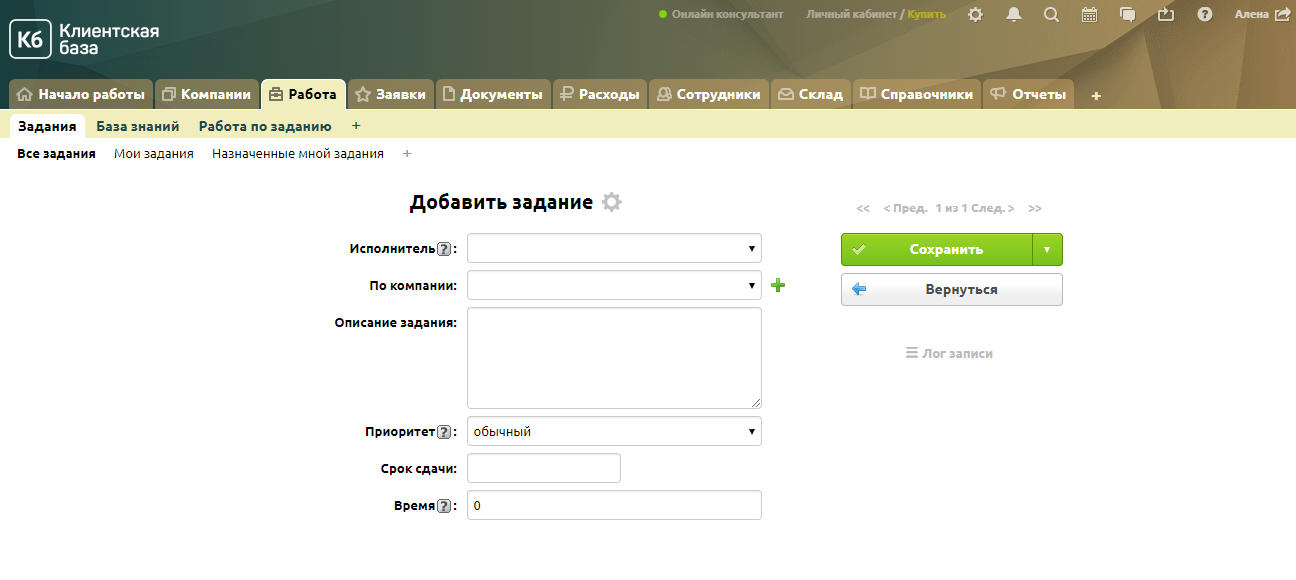
Task: Click green plus to add company
Action: pyautogui.click(x=778, y=286)
